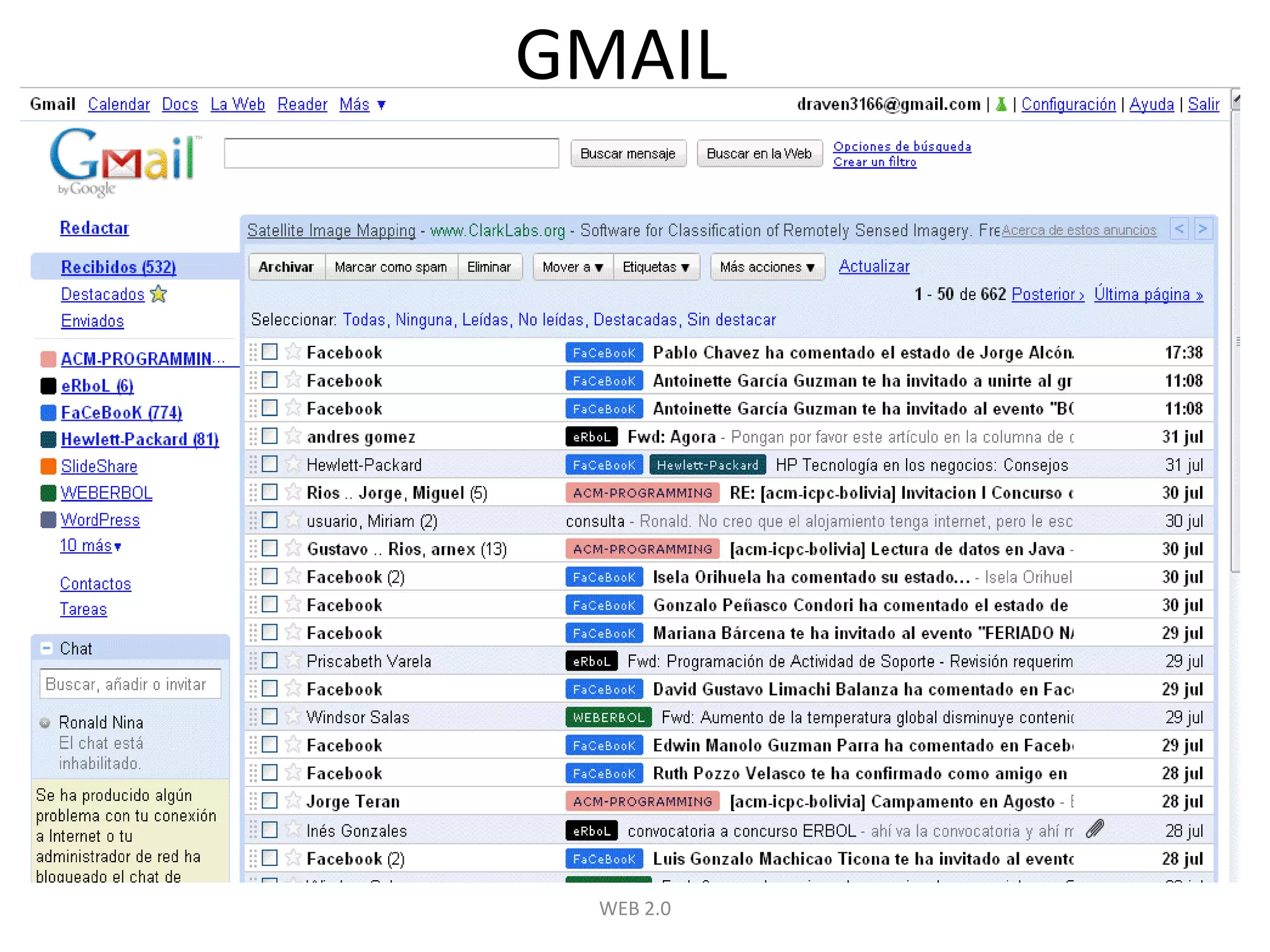Select the andres gomez email checkbox
Screen dimensions: 1270x952
click(x=270, y=436)
